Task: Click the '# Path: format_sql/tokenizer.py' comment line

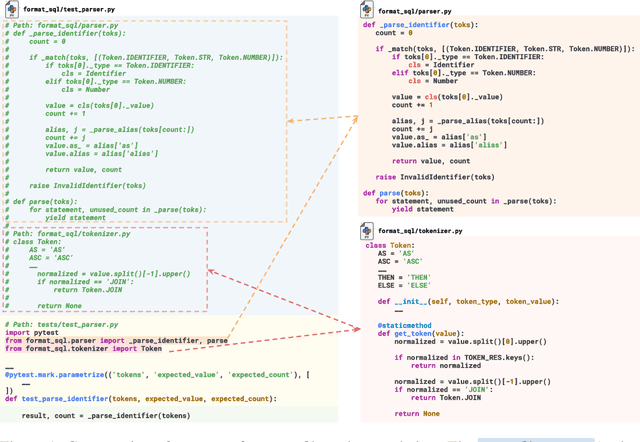Action: (x=67, y=234)
